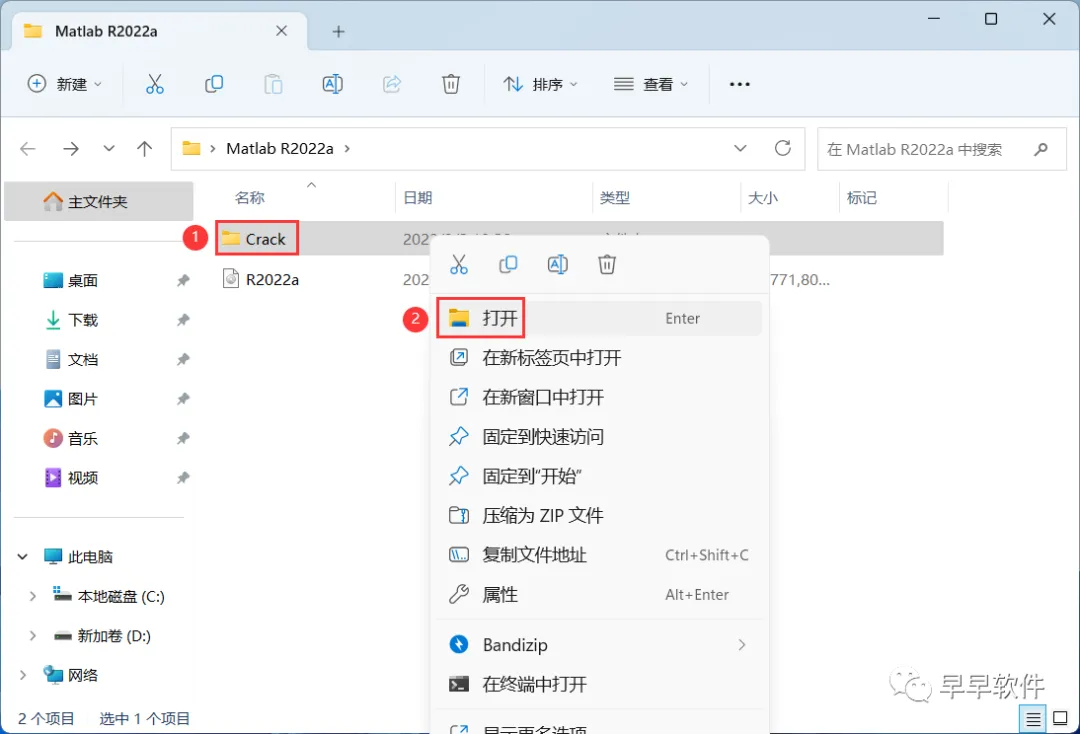Open a new tab with plus
Screen dimensions: 1080x734
click(338, 32)
